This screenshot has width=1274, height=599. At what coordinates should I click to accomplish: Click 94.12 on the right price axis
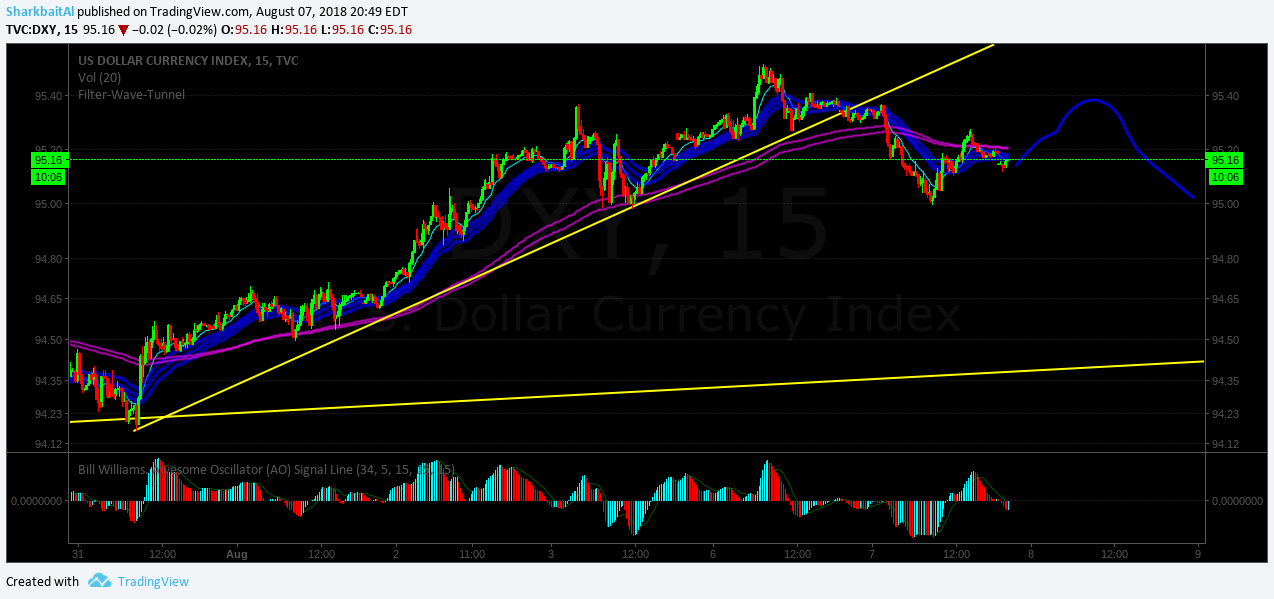point(1225,443)
